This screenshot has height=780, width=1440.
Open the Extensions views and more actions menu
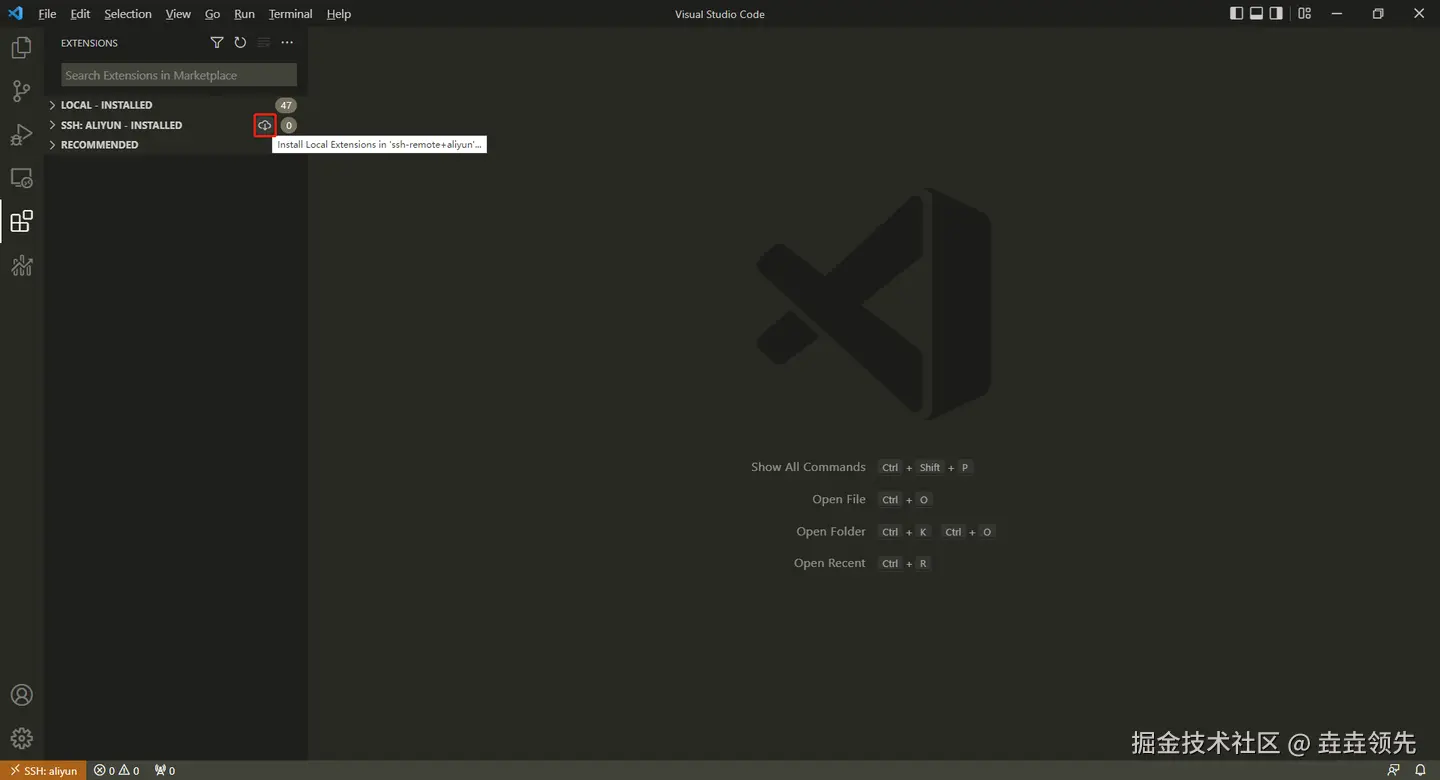point(287,42)
